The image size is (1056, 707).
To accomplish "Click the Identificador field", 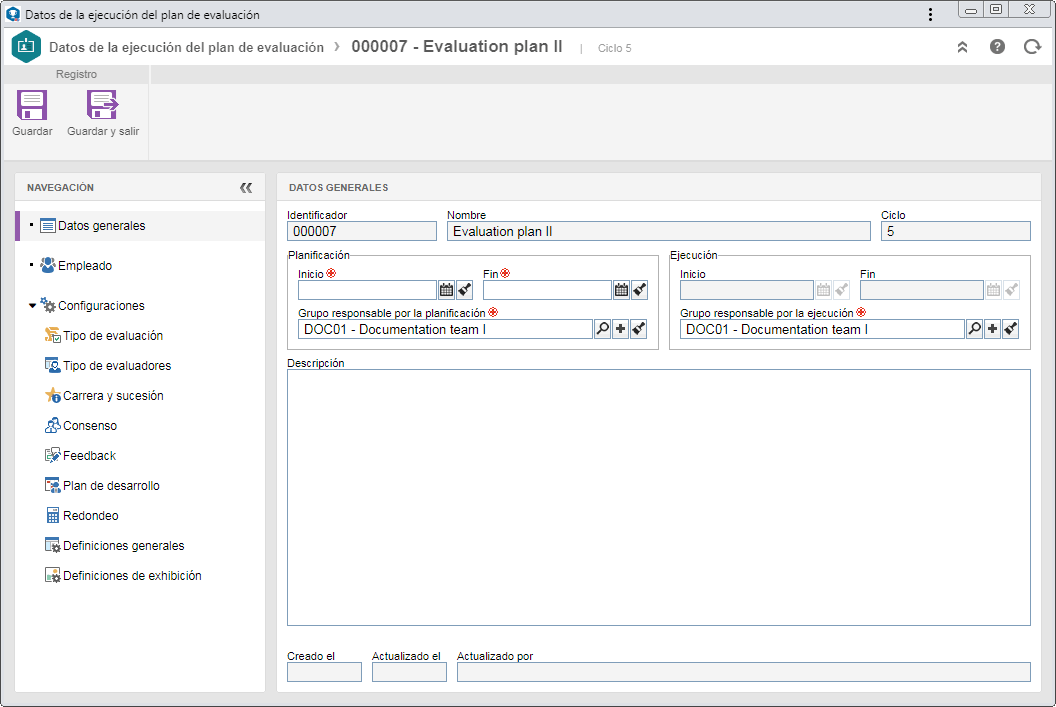I will pos(362,232).
